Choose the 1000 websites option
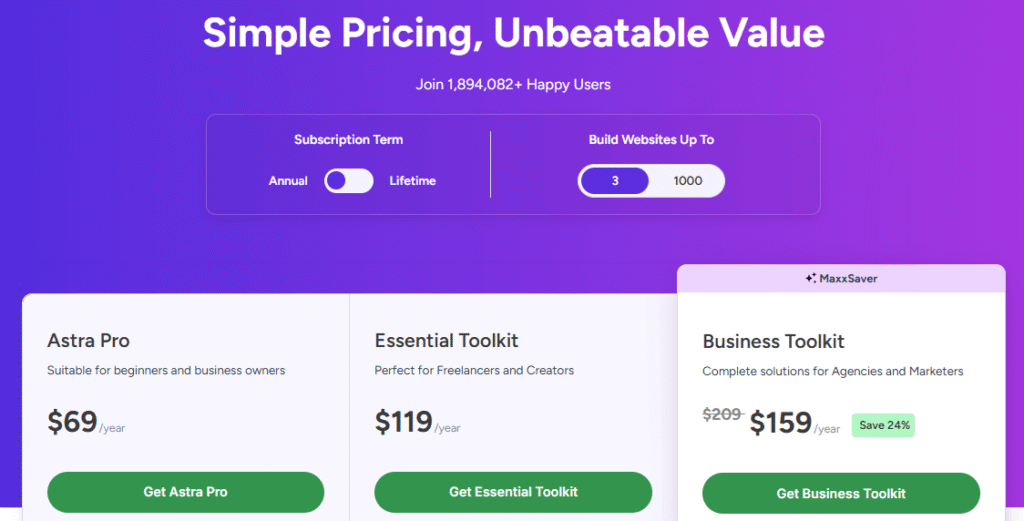The width and height of the screenshot is (1024, 521). [x=687, y=181]
